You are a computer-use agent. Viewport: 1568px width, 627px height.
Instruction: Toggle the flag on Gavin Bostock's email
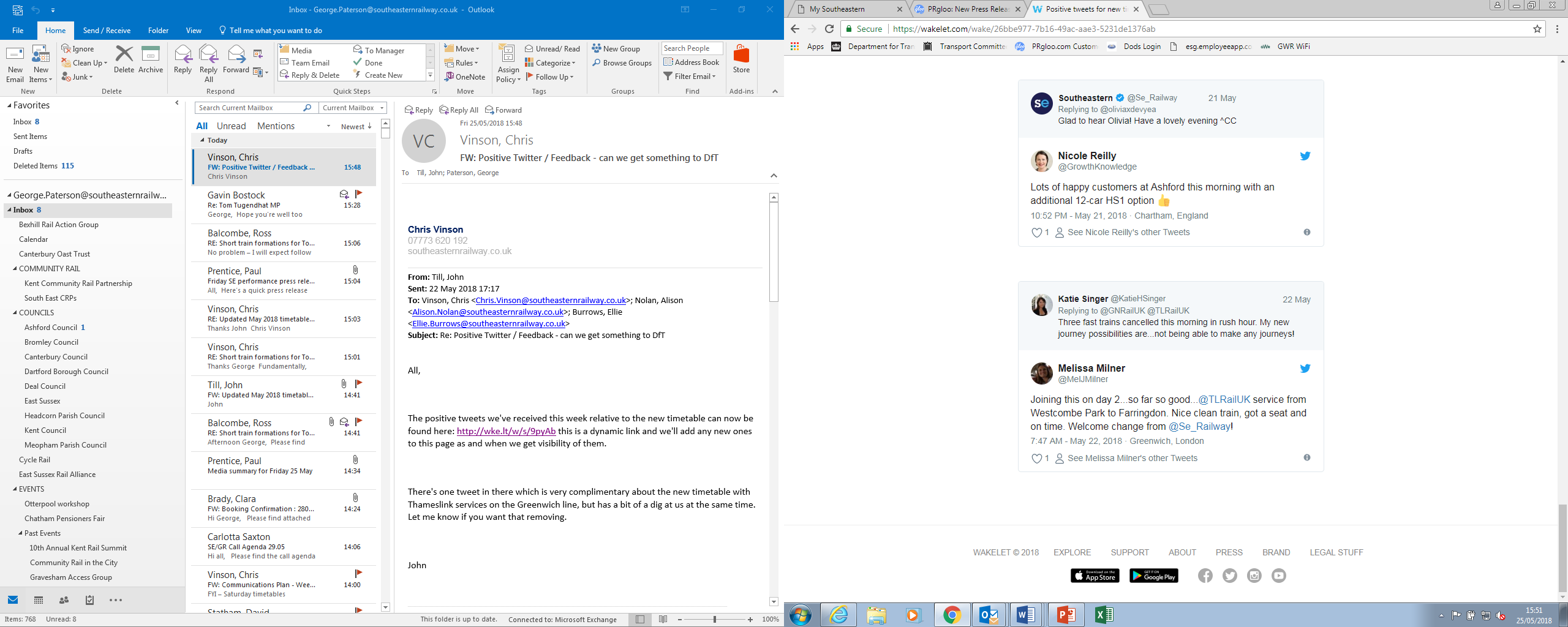(359, 194)
